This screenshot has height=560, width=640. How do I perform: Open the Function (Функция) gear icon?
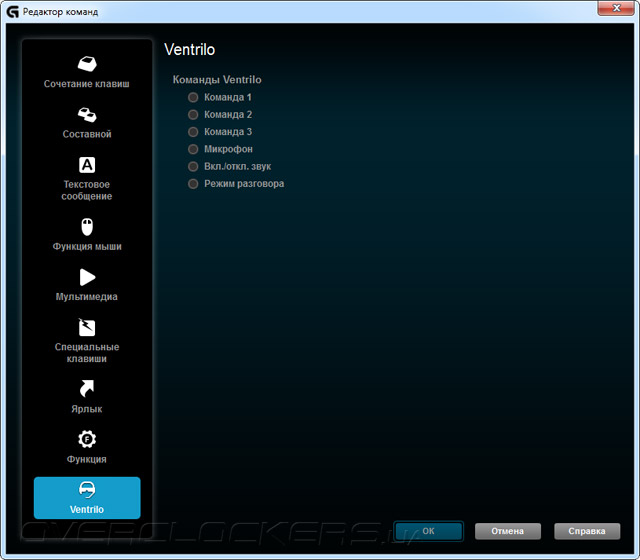[x=87, y=439]
